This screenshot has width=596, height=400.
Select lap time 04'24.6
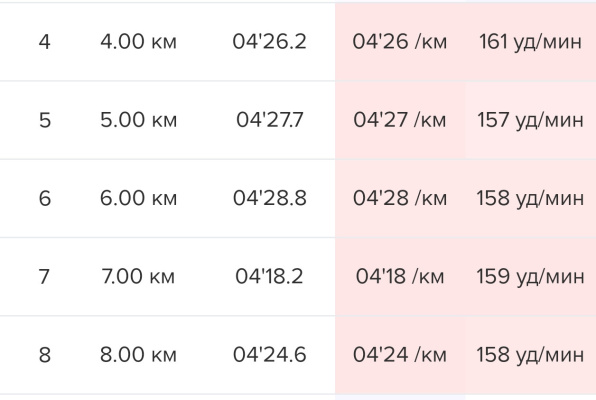(269, 355)
